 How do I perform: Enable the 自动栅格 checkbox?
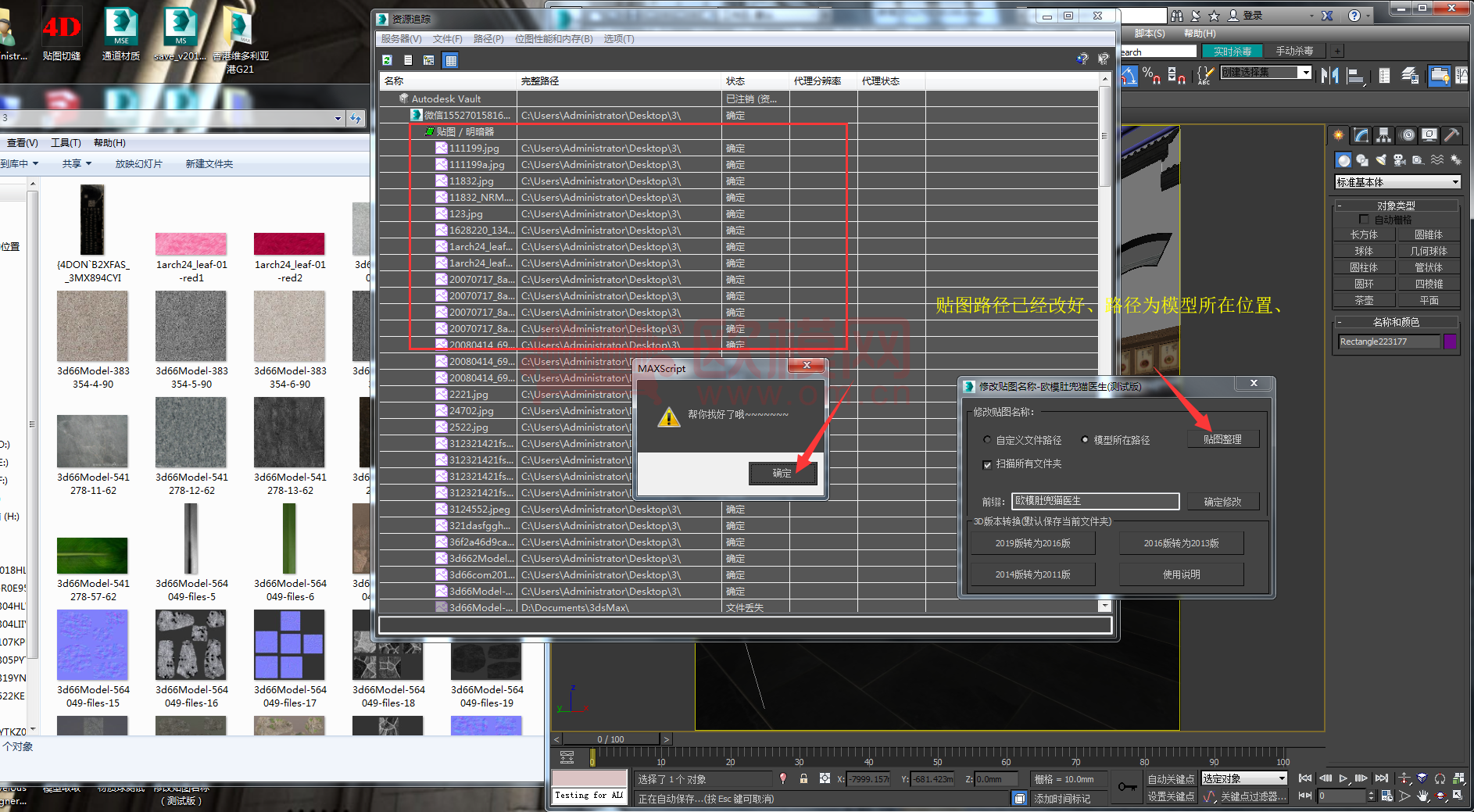pyautogui.click(x=1365, y=220)
